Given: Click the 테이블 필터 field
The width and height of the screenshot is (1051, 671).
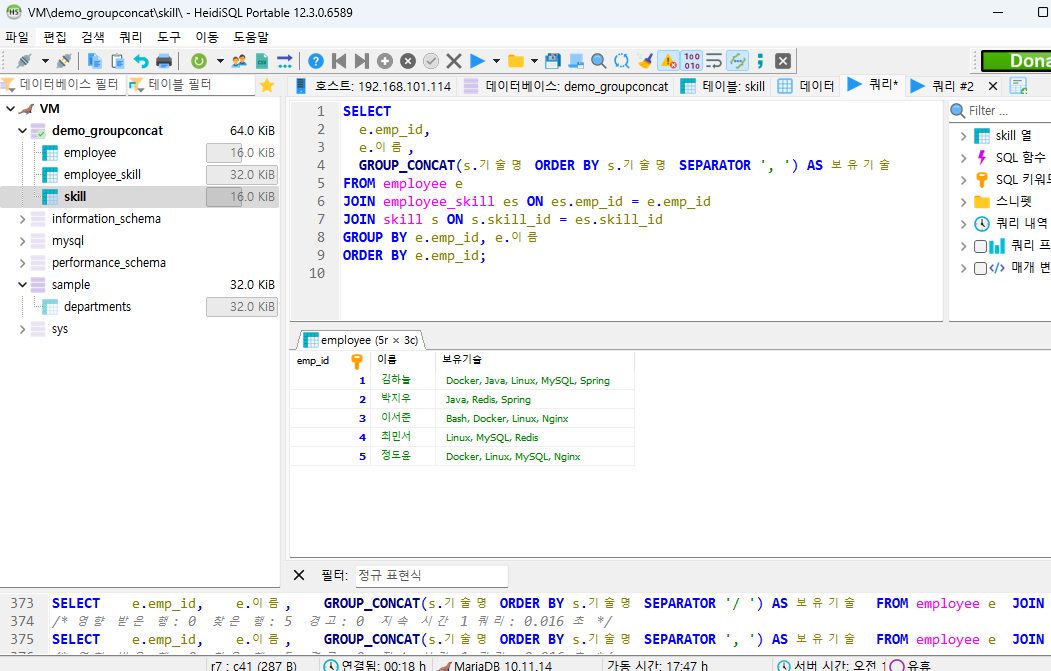Looking at the screenshot, I should [191, 84].
